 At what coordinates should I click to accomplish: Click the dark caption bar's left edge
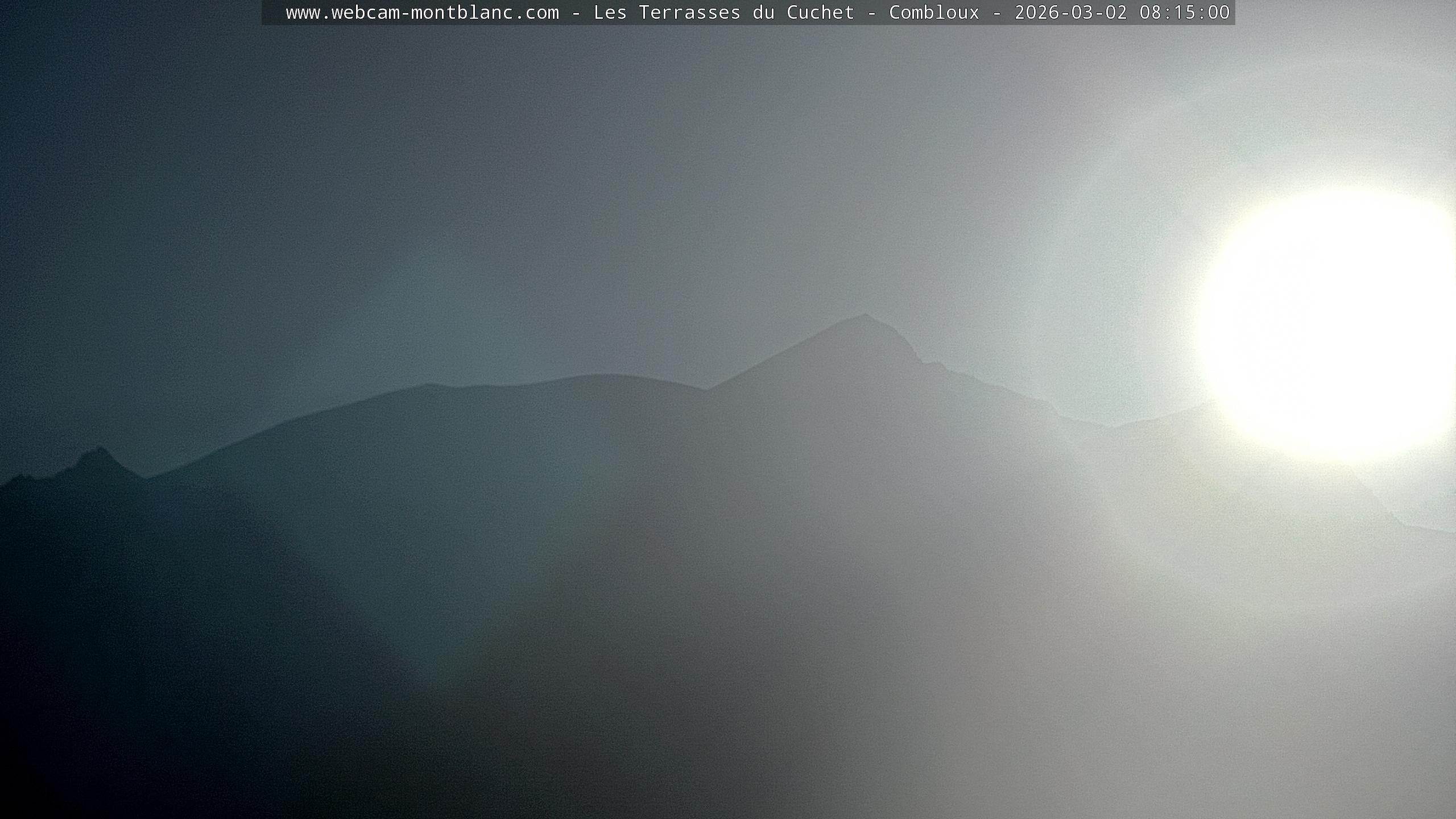pyautogui.click(x=265, y=13)
